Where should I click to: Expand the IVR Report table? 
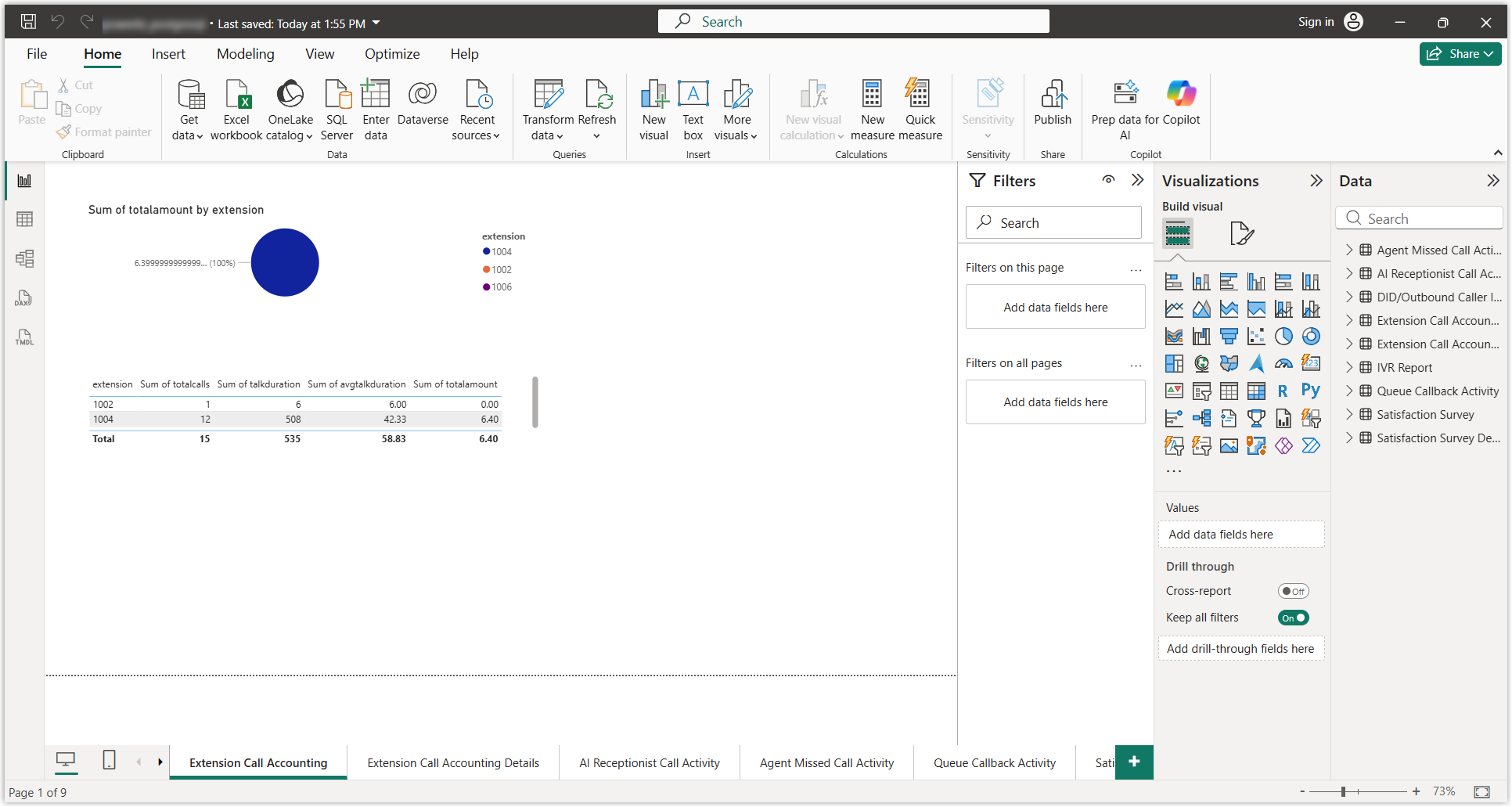click(x=1349, y=368)
